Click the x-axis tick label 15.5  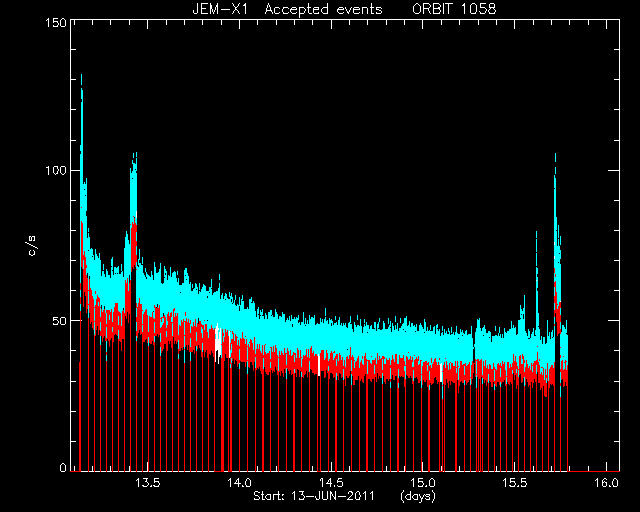(x=515, y=483)
